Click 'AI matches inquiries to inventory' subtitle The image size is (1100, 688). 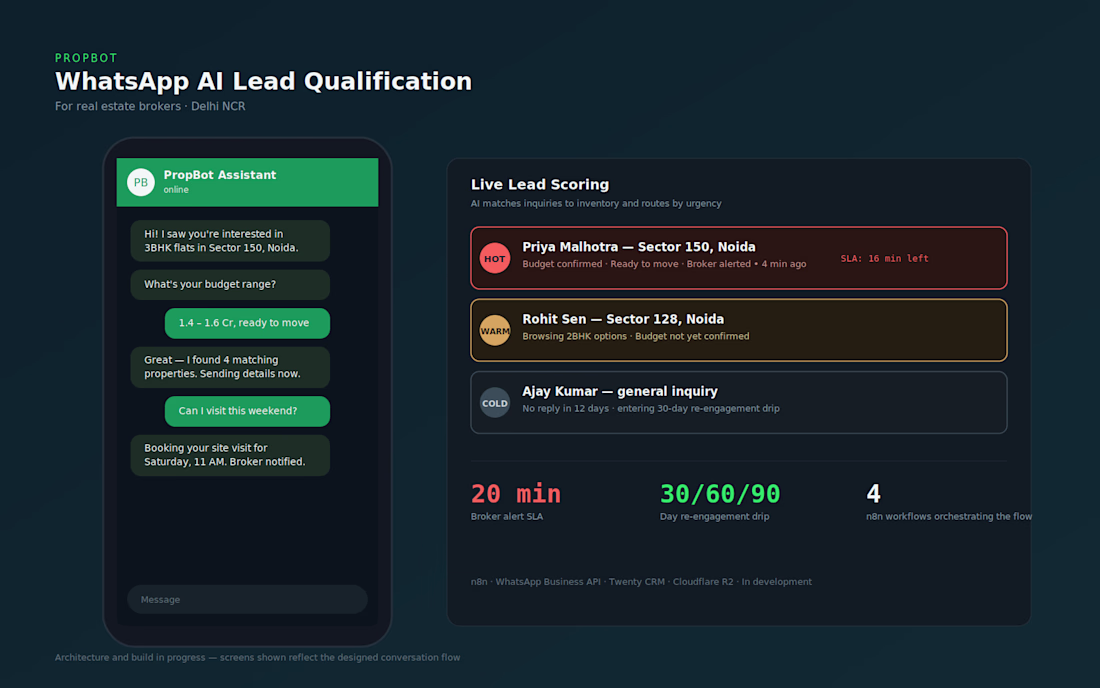click(596, 203)
